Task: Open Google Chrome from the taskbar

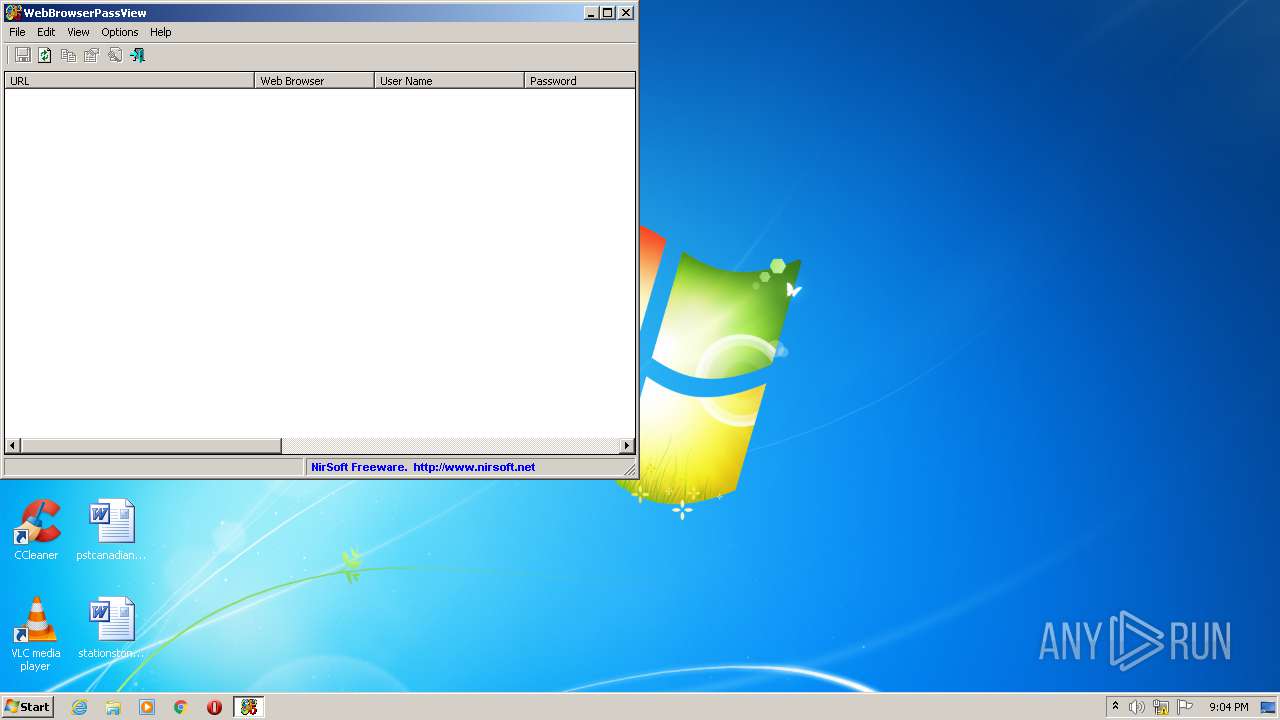Action: pos(181,707)
